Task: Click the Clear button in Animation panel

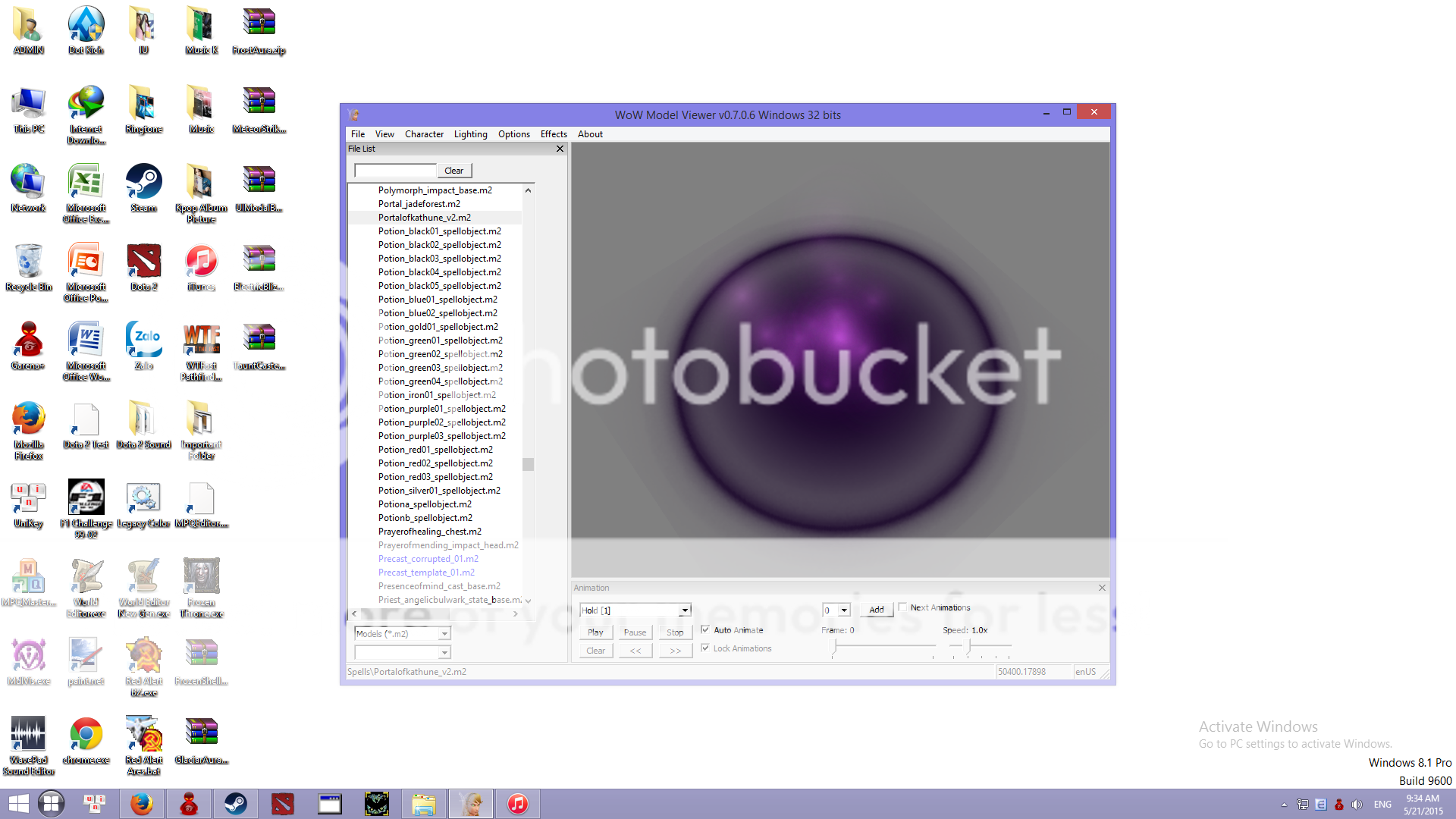Action: click(x=595, y=651)
